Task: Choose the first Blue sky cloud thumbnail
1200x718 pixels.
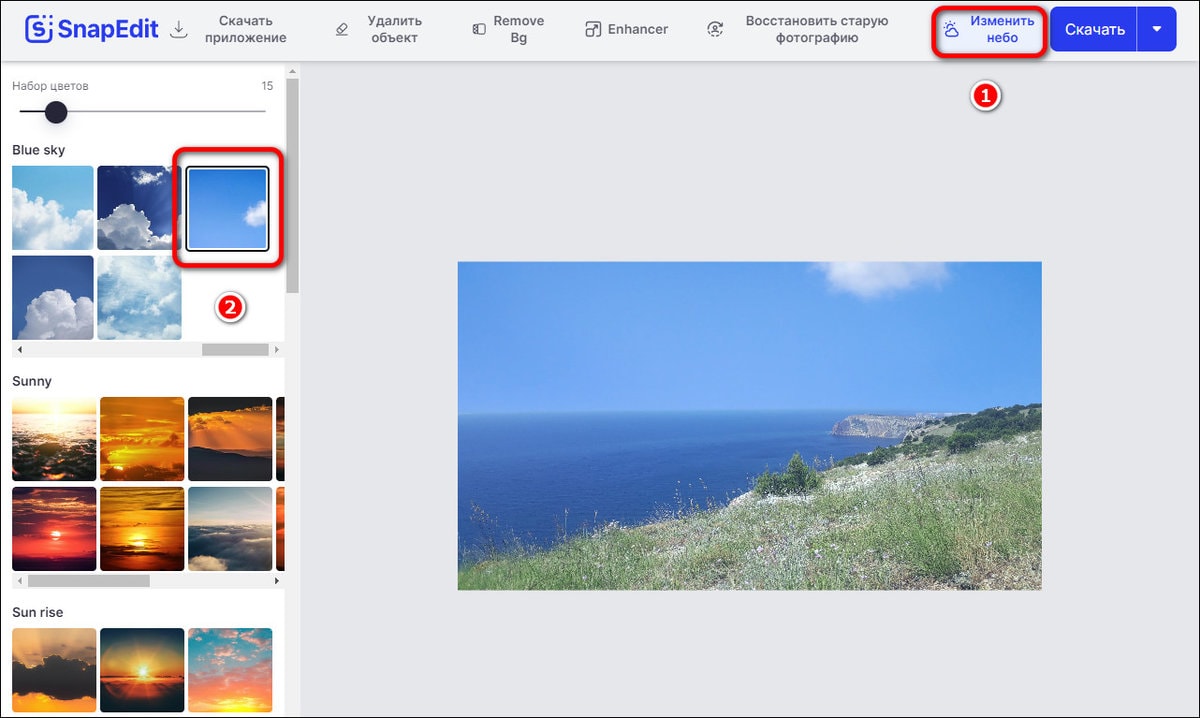Action: coord(53,208)
